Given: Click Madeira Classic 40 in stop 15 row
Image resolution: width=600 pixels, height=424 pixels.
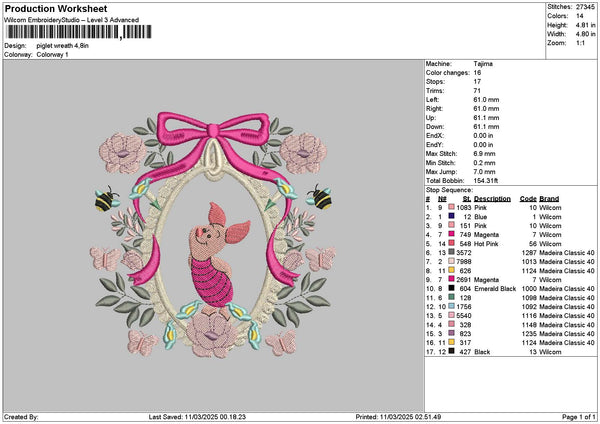Looking at the screenshot, I should 567,334.
